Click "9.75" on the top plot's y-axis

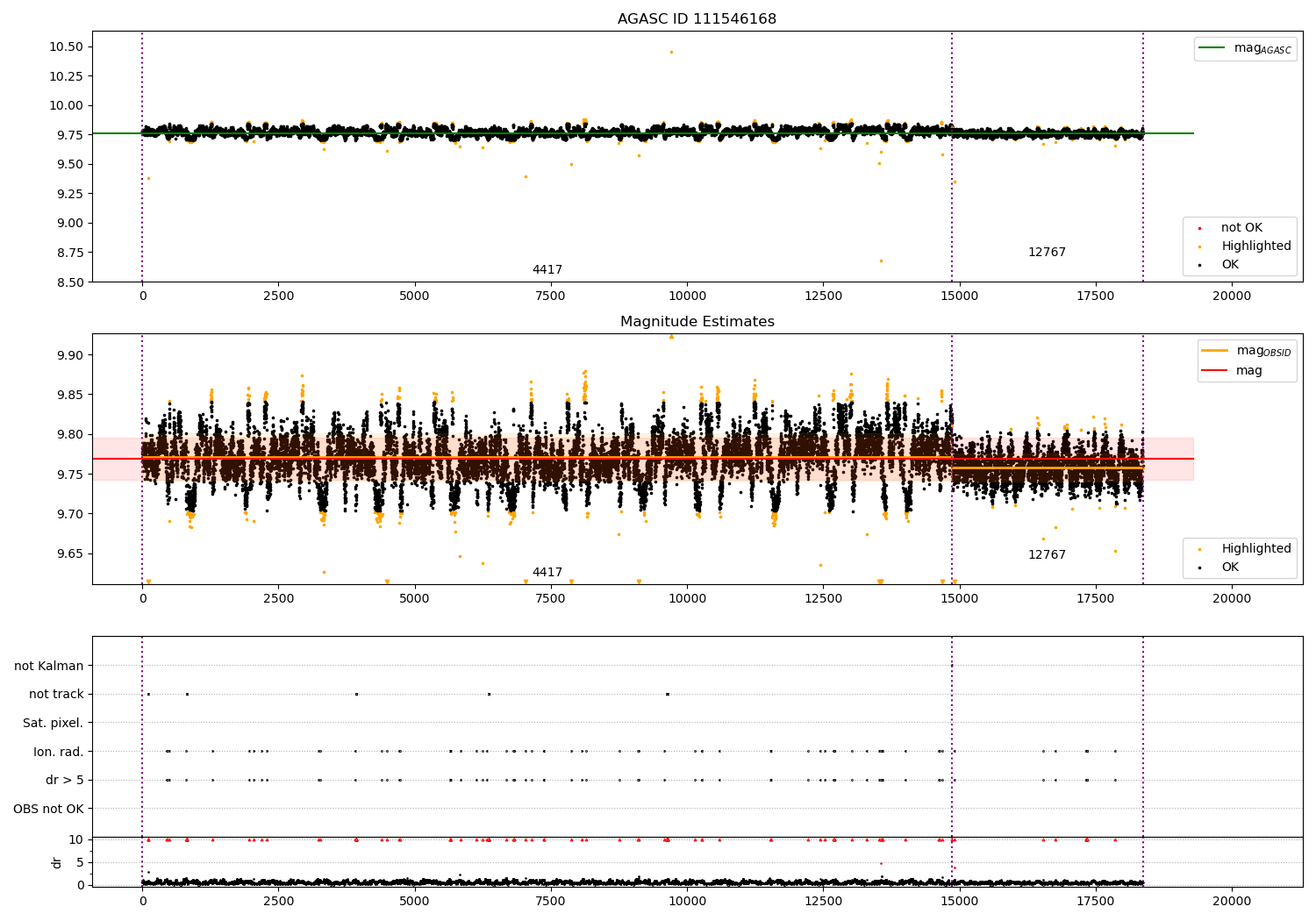(x=70, y=135)
